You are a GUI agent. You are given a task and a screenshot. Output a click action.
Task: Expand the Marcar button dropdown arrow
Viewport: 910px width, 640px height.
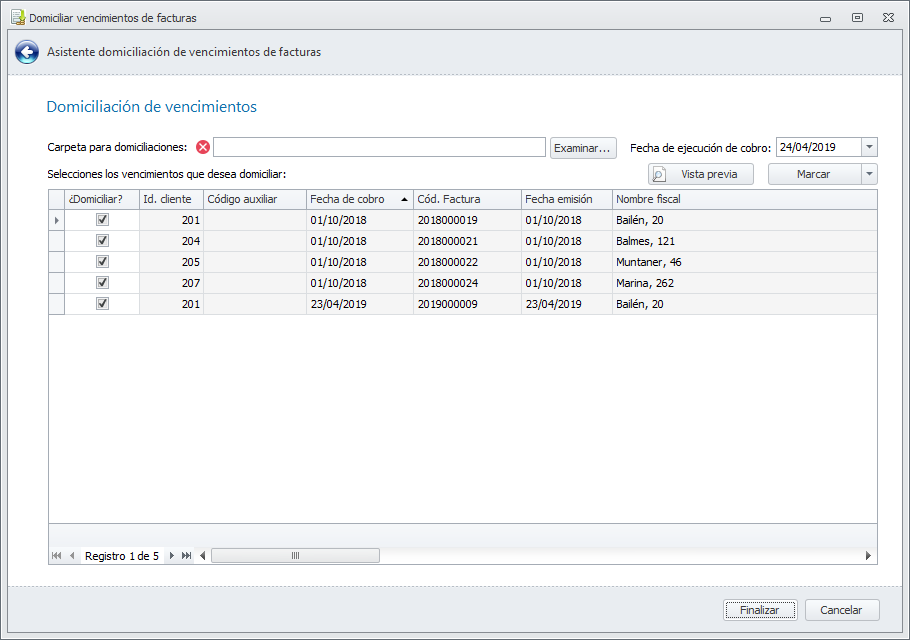869,174
